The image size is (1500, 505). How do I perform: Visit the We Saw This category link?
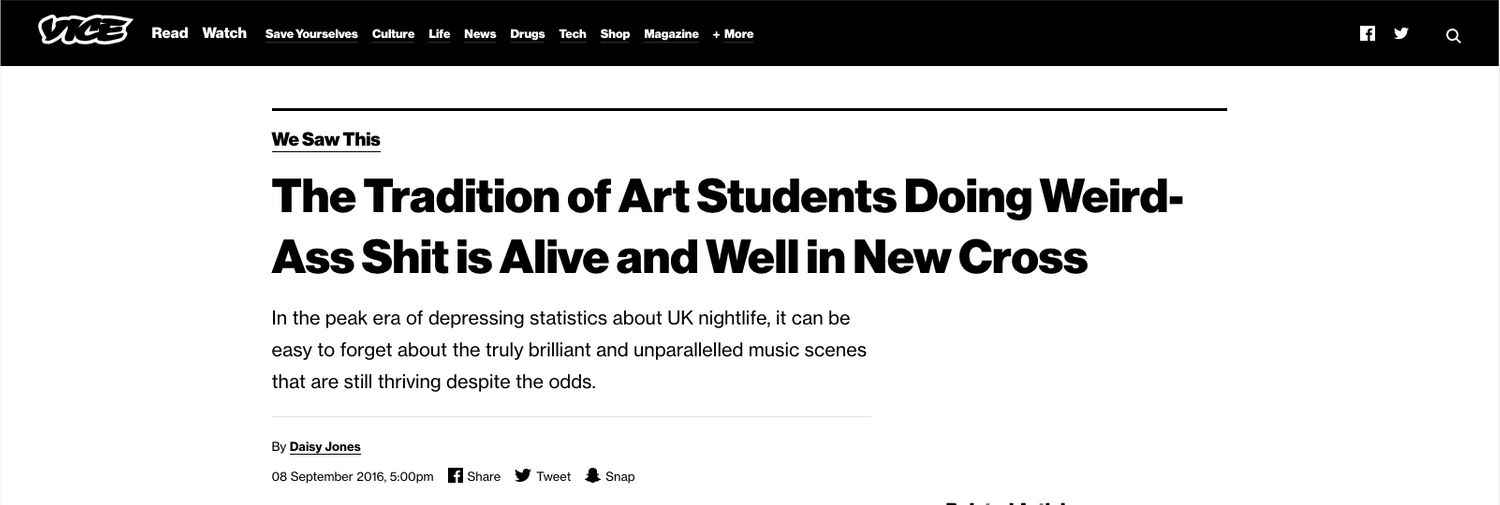[x=326, y=140]
